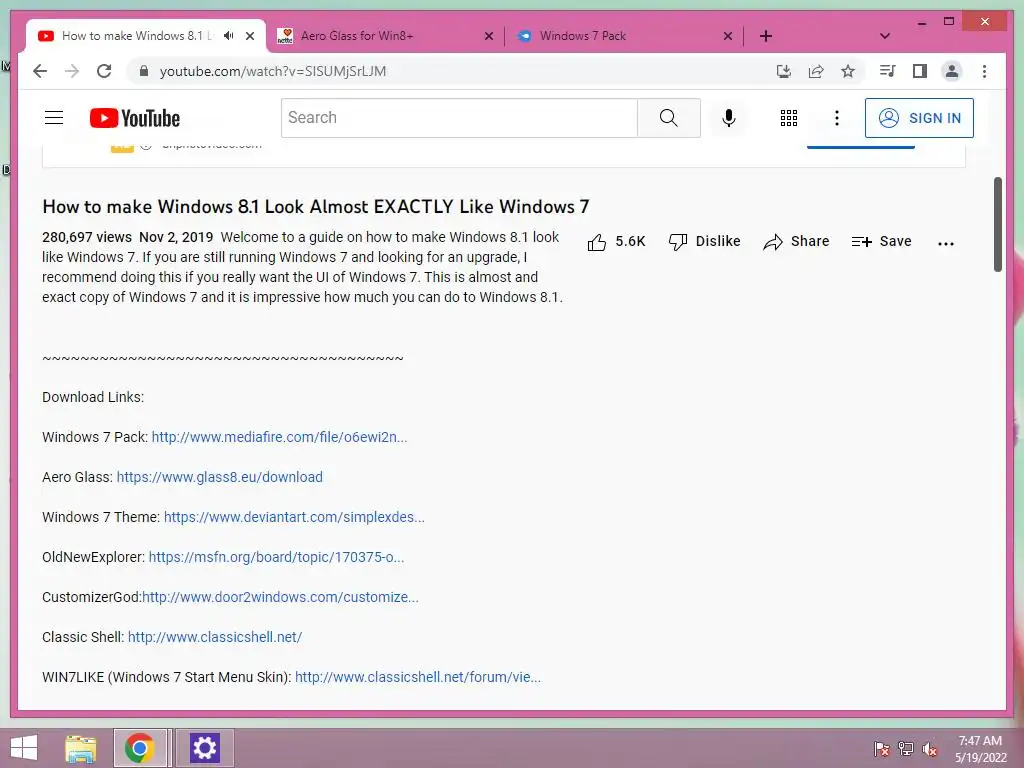Image resolution: width=1024 pixels, height=768 pixels.
Task: Click the network tray icon
Action: click(906, 749)
